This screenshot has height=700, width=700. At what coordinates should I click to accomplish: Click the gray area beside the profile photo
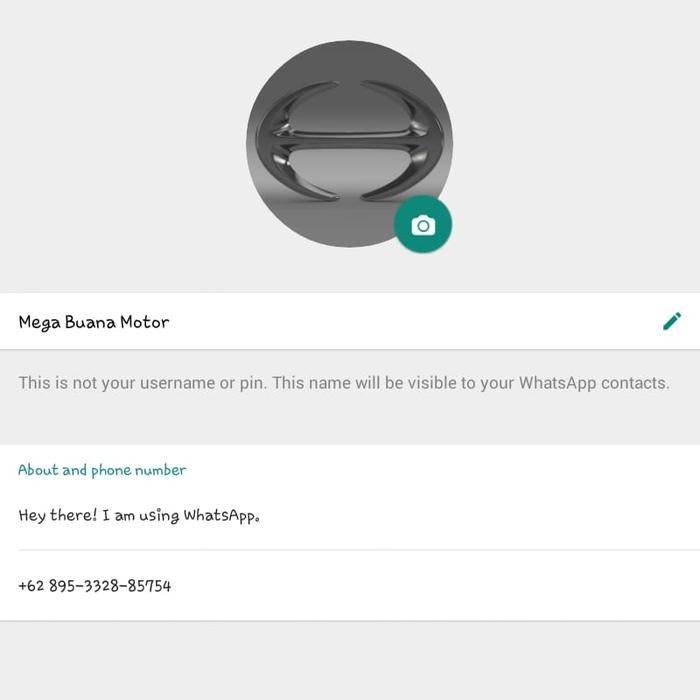[x=120, y=150]
